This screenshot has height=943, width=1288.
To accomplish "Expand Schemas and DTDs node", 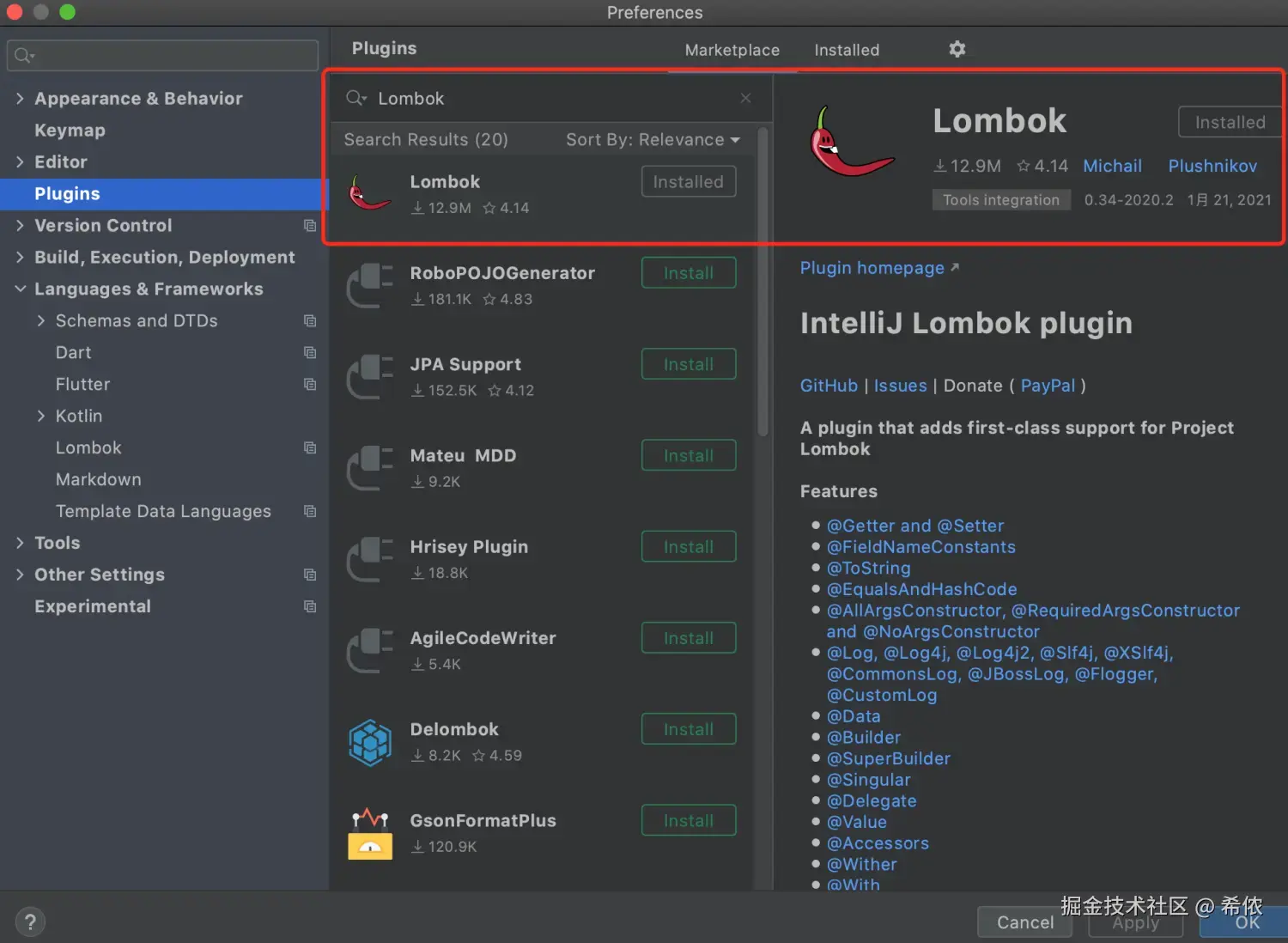I will click(40, 320).
